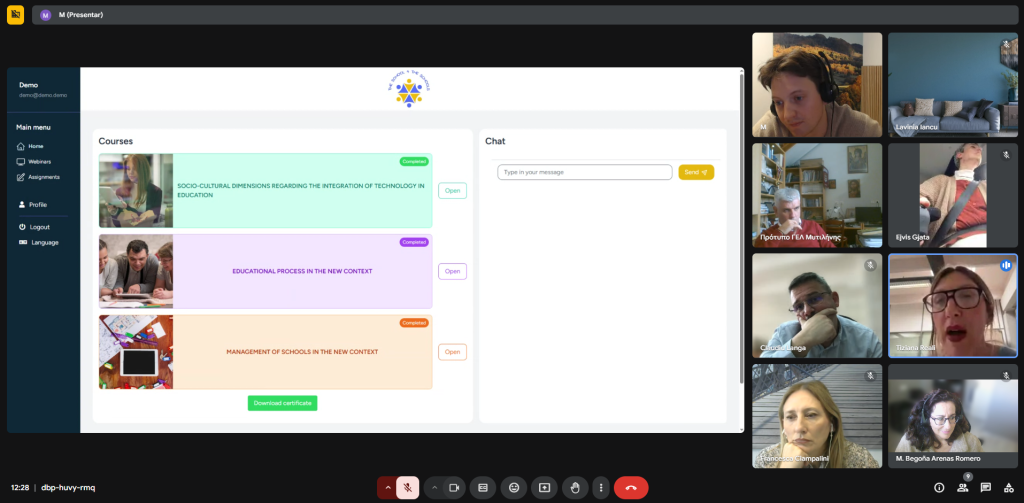Send an emoji reaction

pos(514,488)
